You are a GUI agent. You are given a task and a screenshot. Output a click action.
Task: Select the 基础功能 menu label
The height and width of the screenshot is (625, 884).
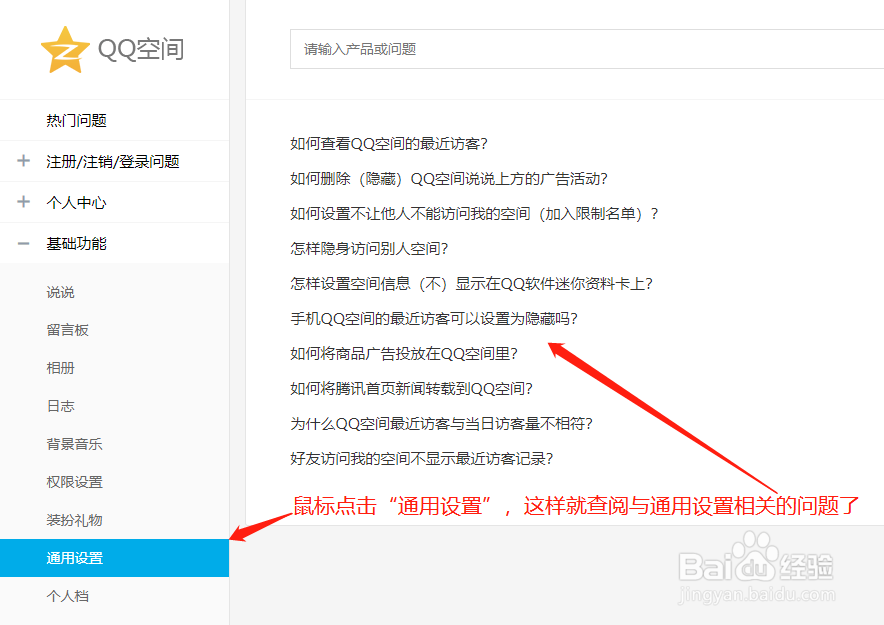click(x=76, y=243)
